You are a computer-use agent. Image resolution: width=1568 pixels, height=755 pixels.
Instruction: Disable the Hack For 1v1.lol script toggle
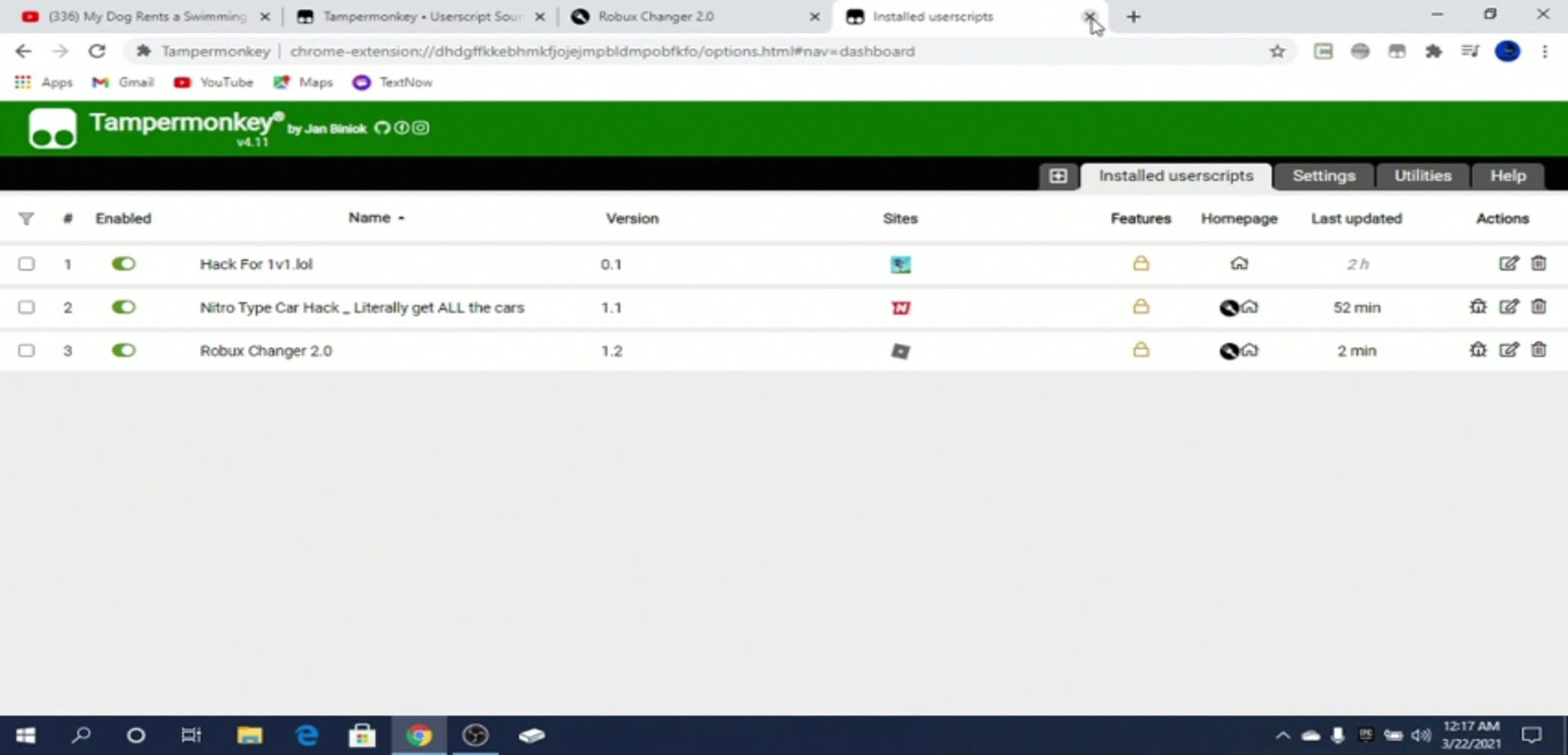[123, 264]
